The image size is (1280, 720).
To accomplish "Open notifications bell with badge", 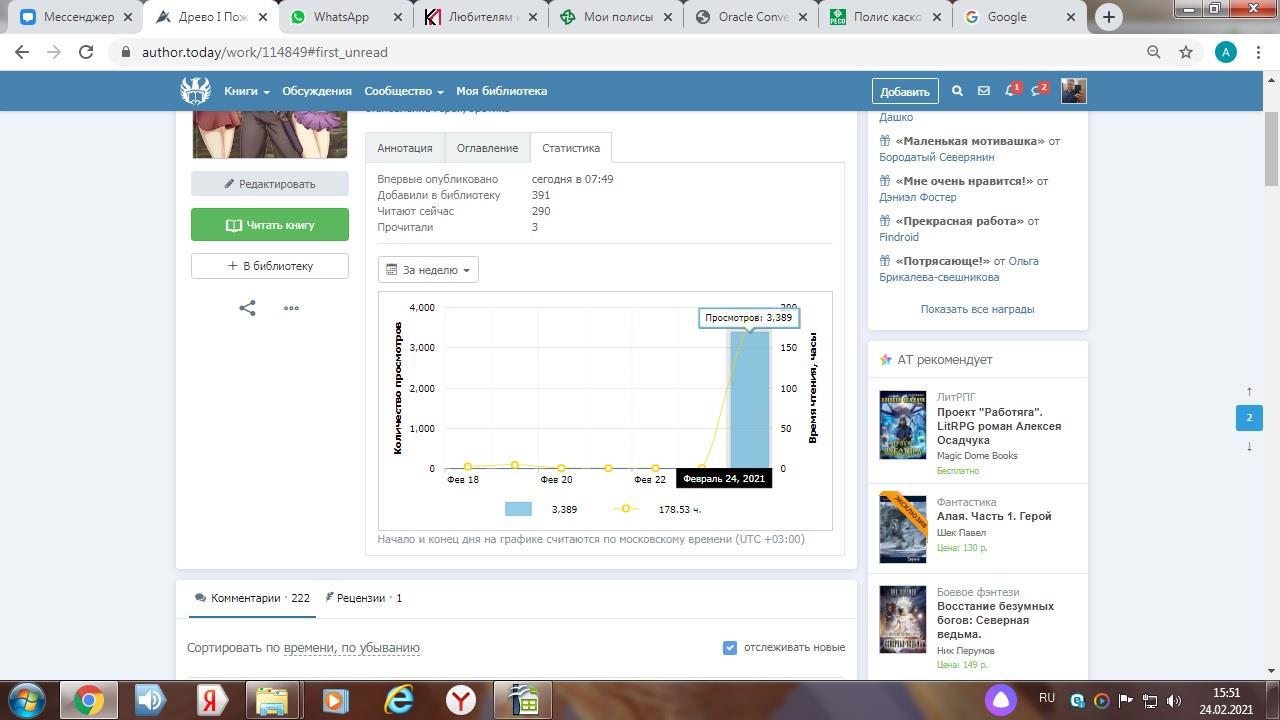I will tap(1012, 91).
